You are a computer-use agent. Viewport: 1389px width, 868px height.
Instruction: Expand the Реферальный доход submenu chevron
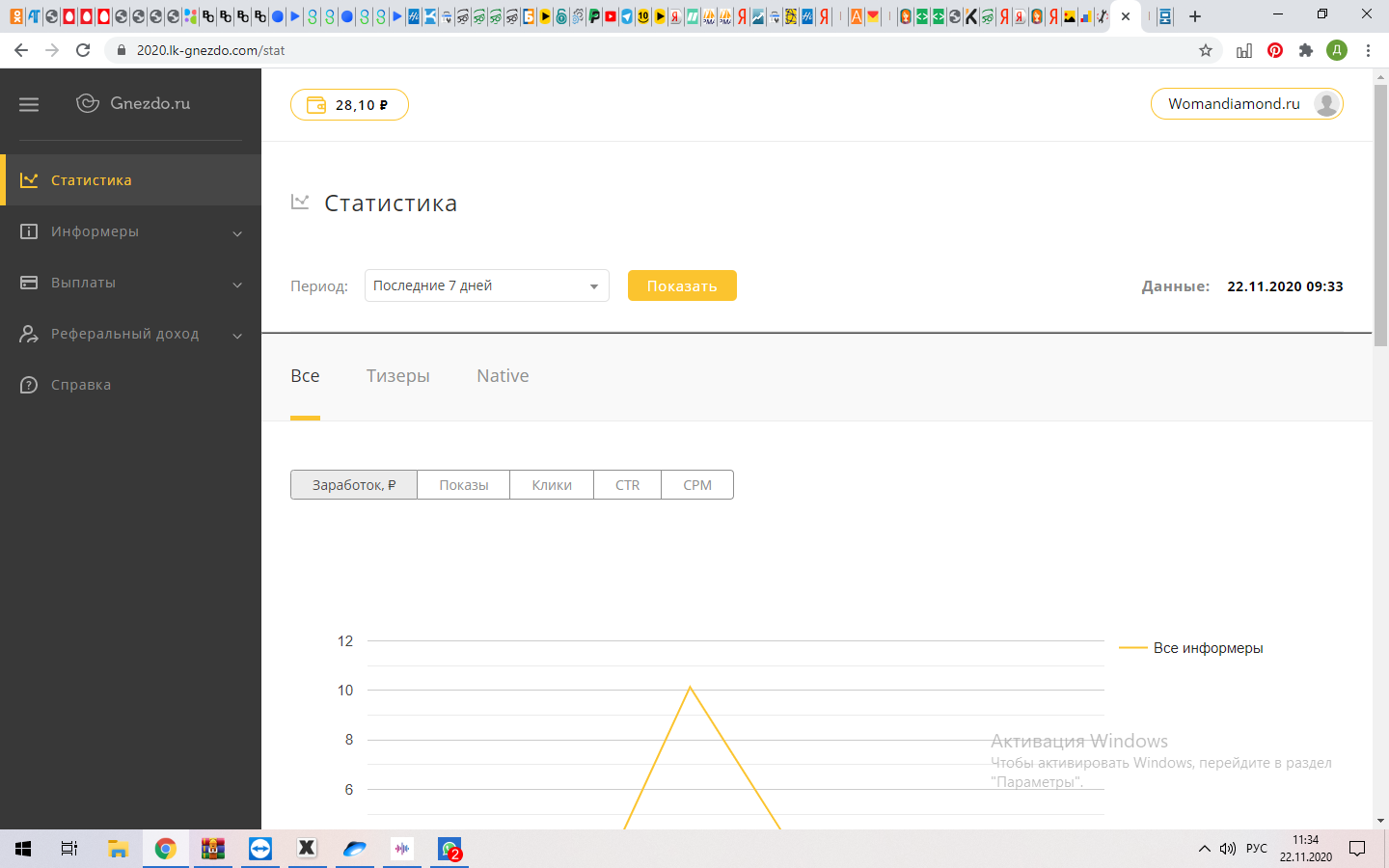237,335
